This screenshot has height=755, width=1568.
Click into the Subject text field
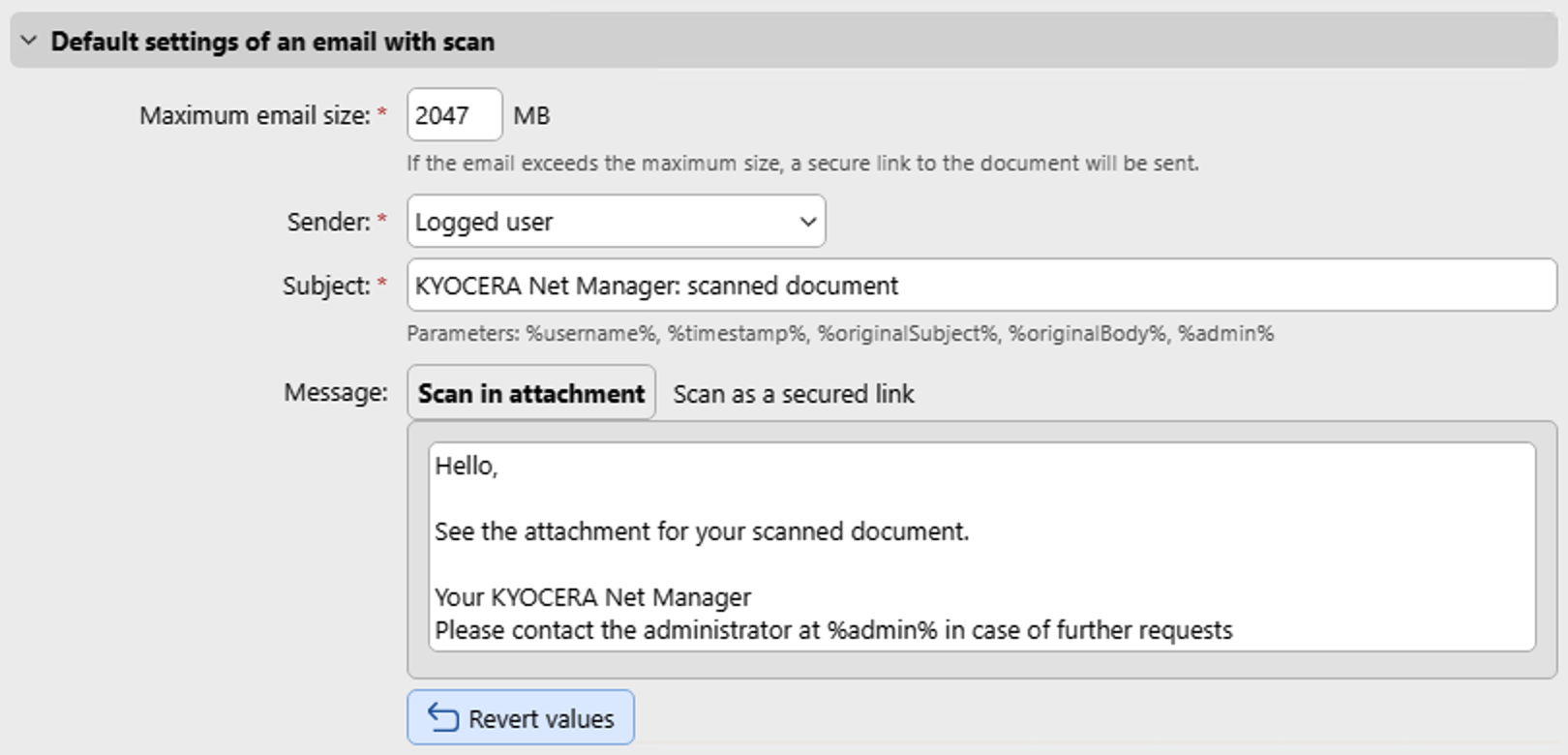[x=980, y=286]
